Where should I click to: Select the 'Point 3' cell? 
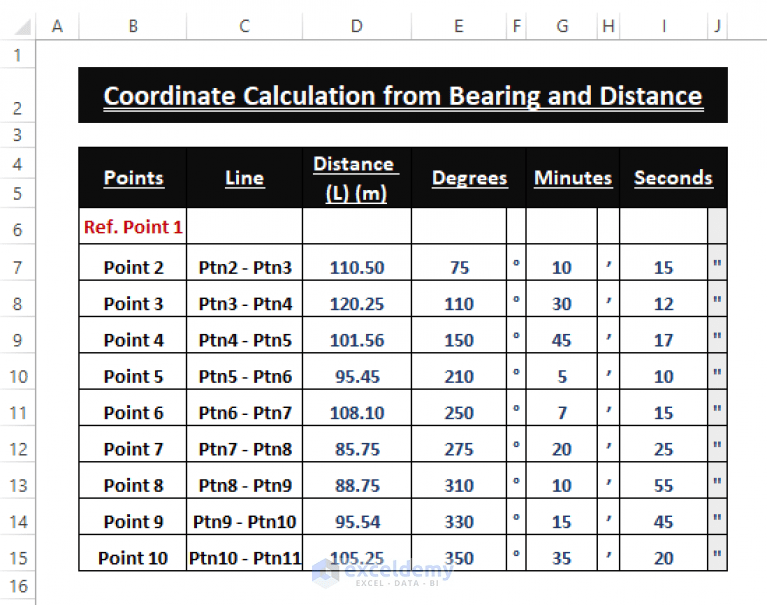tap(133, 299)
